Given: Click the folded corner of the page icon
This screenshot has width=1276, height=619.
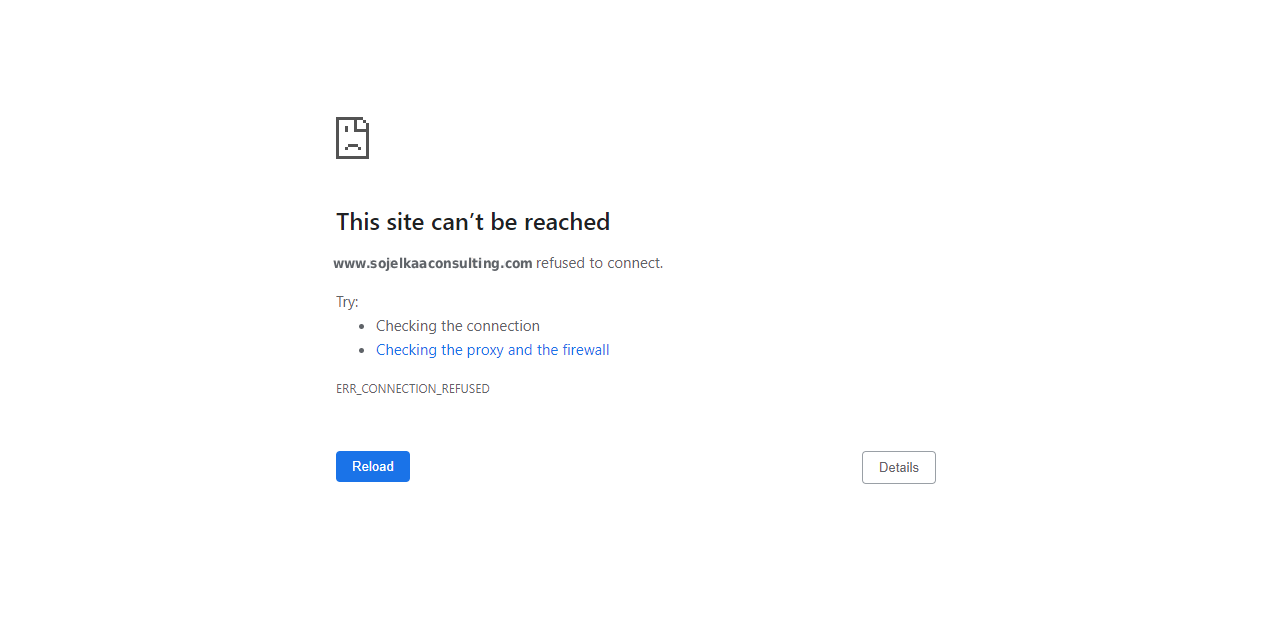Looking at the screenshot, I should click(363, 123).
